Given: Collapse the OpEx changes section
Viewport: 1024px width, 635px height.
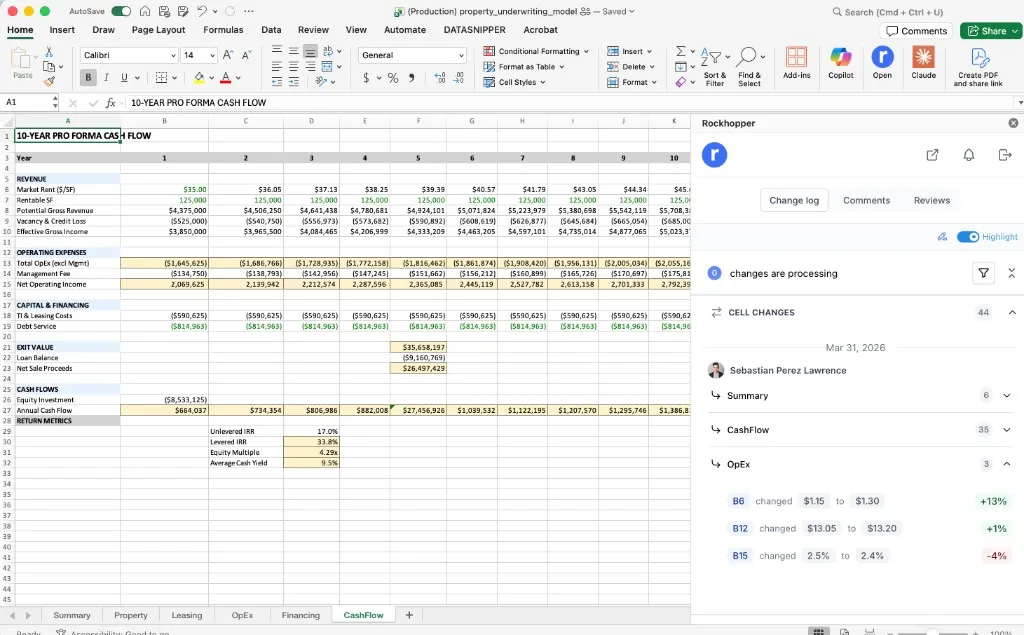Looking at the screenshot, I should (1008, 463).
